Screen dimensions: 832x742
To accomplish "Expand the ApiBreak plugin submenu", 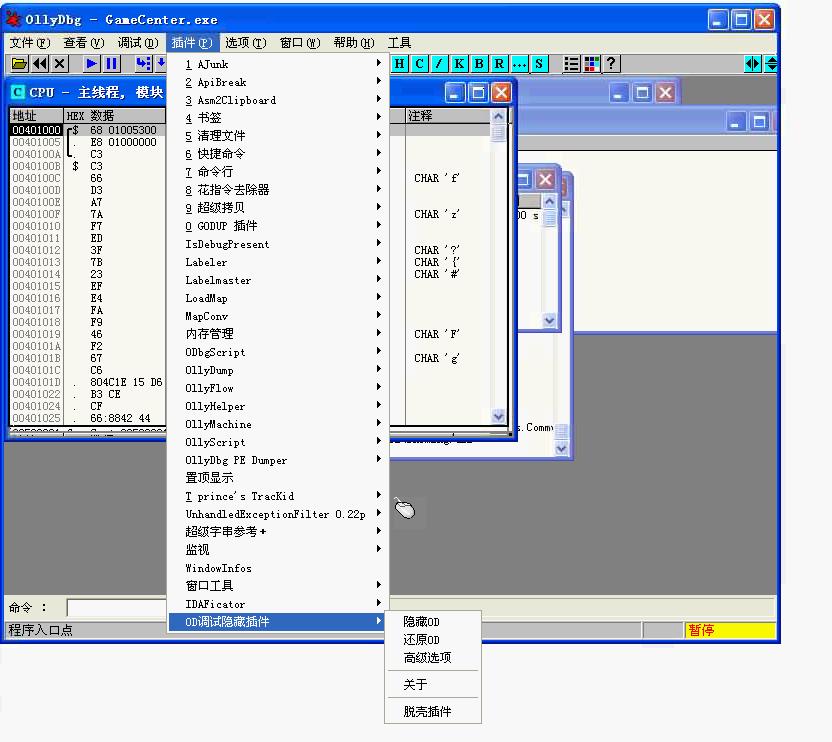I will pos(279,82).
